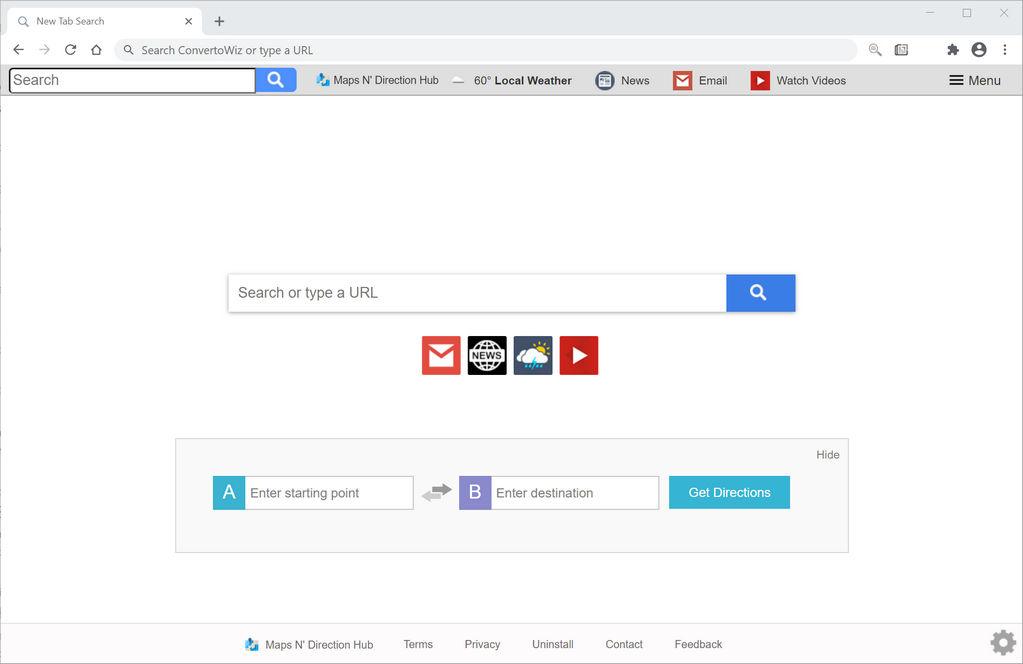Open Gmail via the red envelope shortcut icon

point(440,355)
